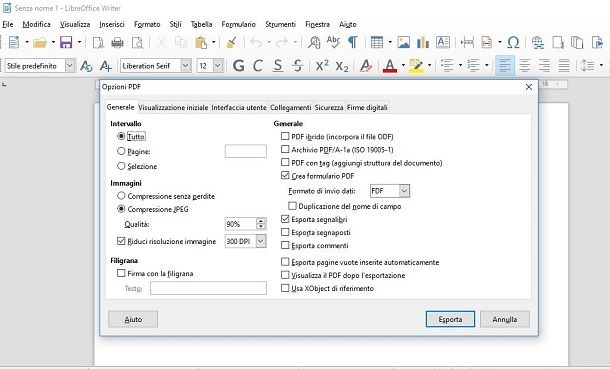Open Formato di invio dati FDF dropdown
The width and height of the screenshot is (610, 369).
[x=404, y=191]
